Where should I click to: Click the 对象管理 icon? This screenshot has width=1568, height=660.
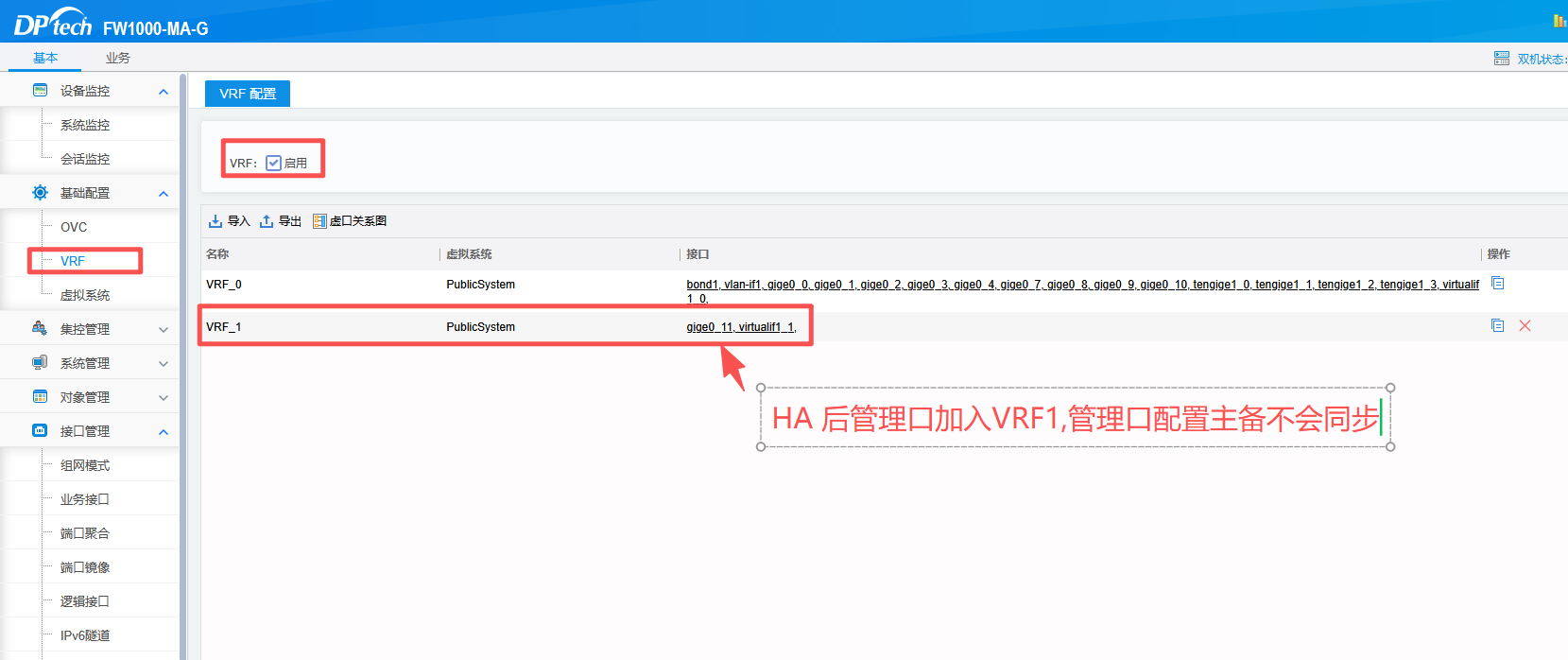coord(40,397)
